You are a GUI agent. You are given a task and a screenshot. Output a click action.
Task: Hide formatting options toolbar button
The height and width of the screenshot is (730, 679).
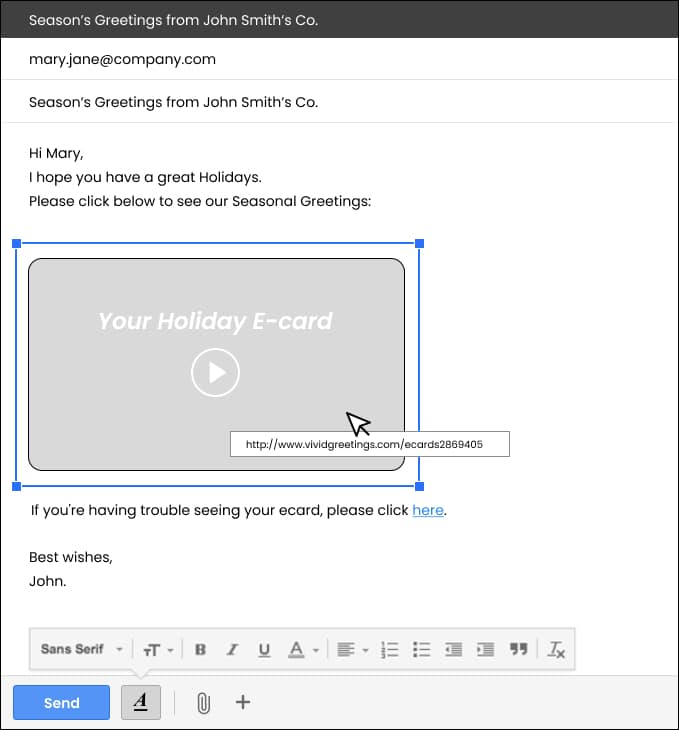[x=141, y=703]
